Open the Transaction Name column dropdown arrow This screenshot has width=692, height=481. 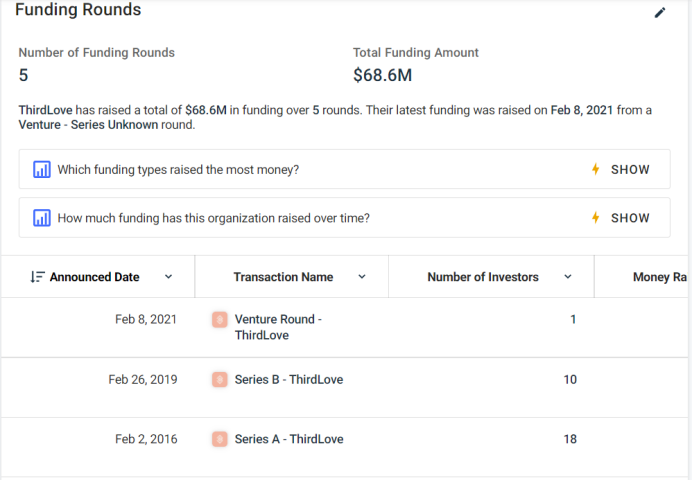(x=362, y=277)
